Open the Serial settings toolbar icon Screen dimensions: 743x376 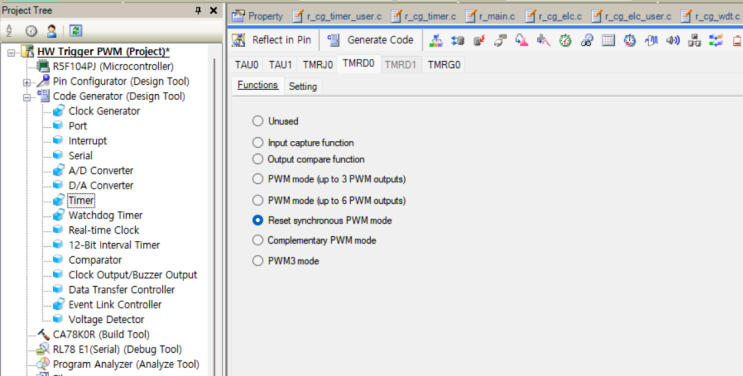[x=500, y=41]
